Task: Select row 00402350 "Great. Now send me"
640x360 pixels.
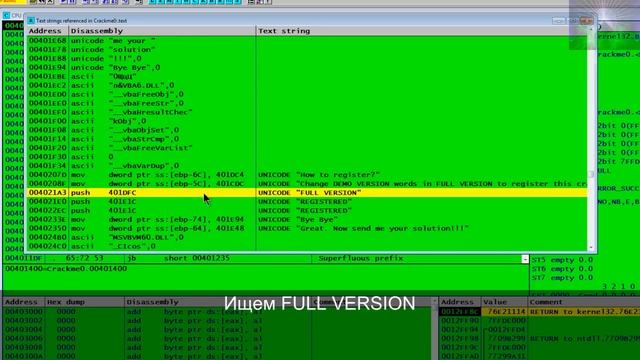Action: (x=307, y=229)
